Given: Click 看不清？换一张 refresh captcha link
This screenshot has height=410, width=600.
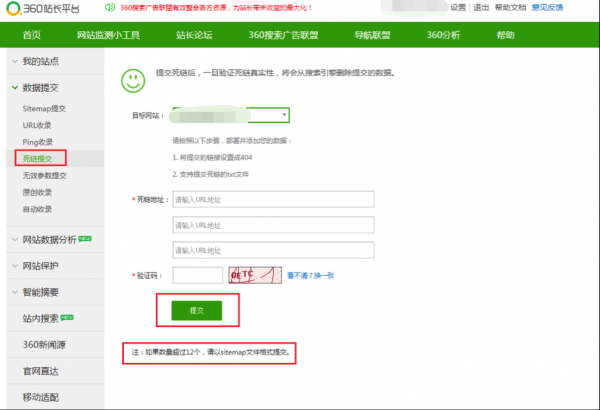Looking at the screenshot, I should point(311,276).
